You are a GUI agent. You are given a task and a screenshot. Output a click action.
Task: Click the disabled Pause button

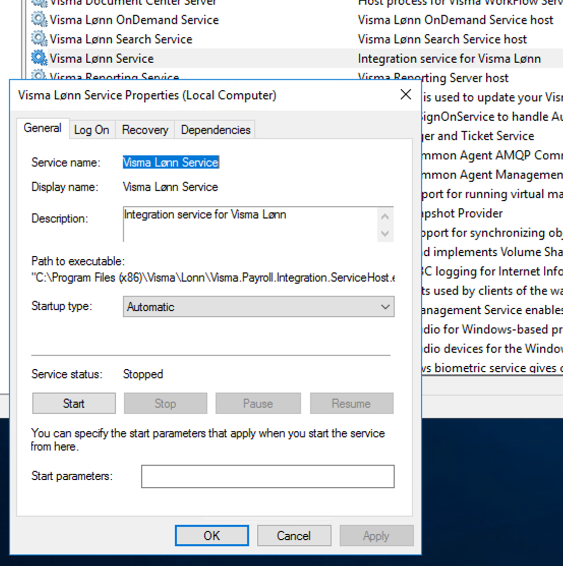pyautogui.click(x=258, y=403)
